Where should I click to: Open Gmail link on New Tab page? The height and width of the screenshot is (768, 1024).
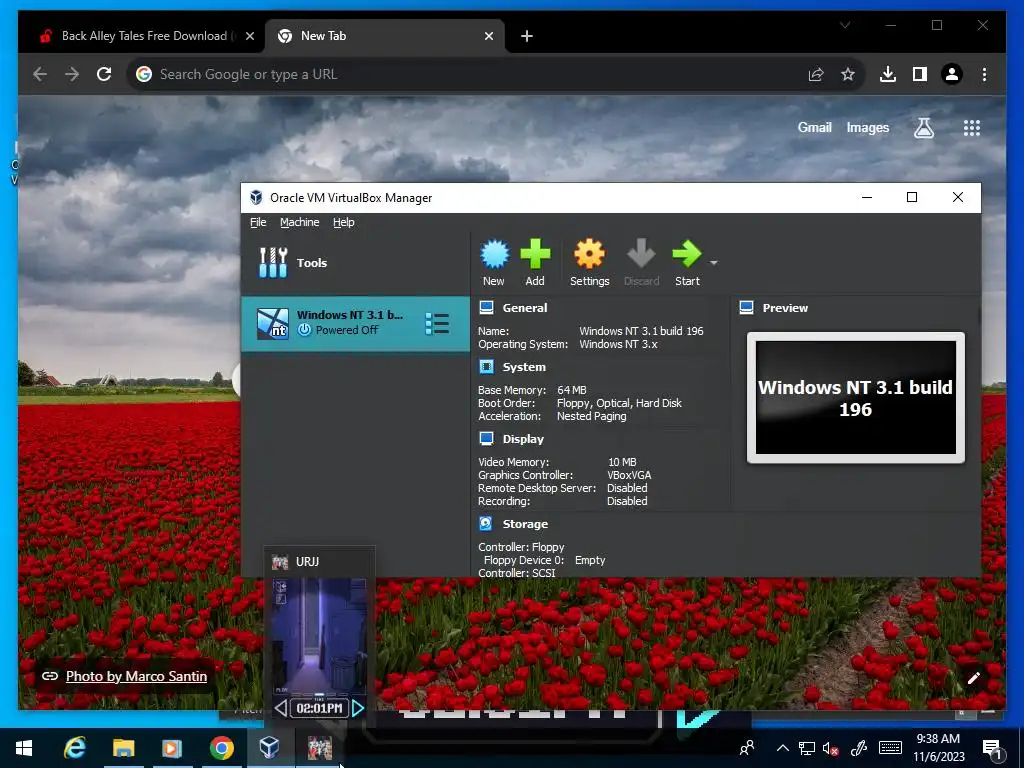(814, 127)
